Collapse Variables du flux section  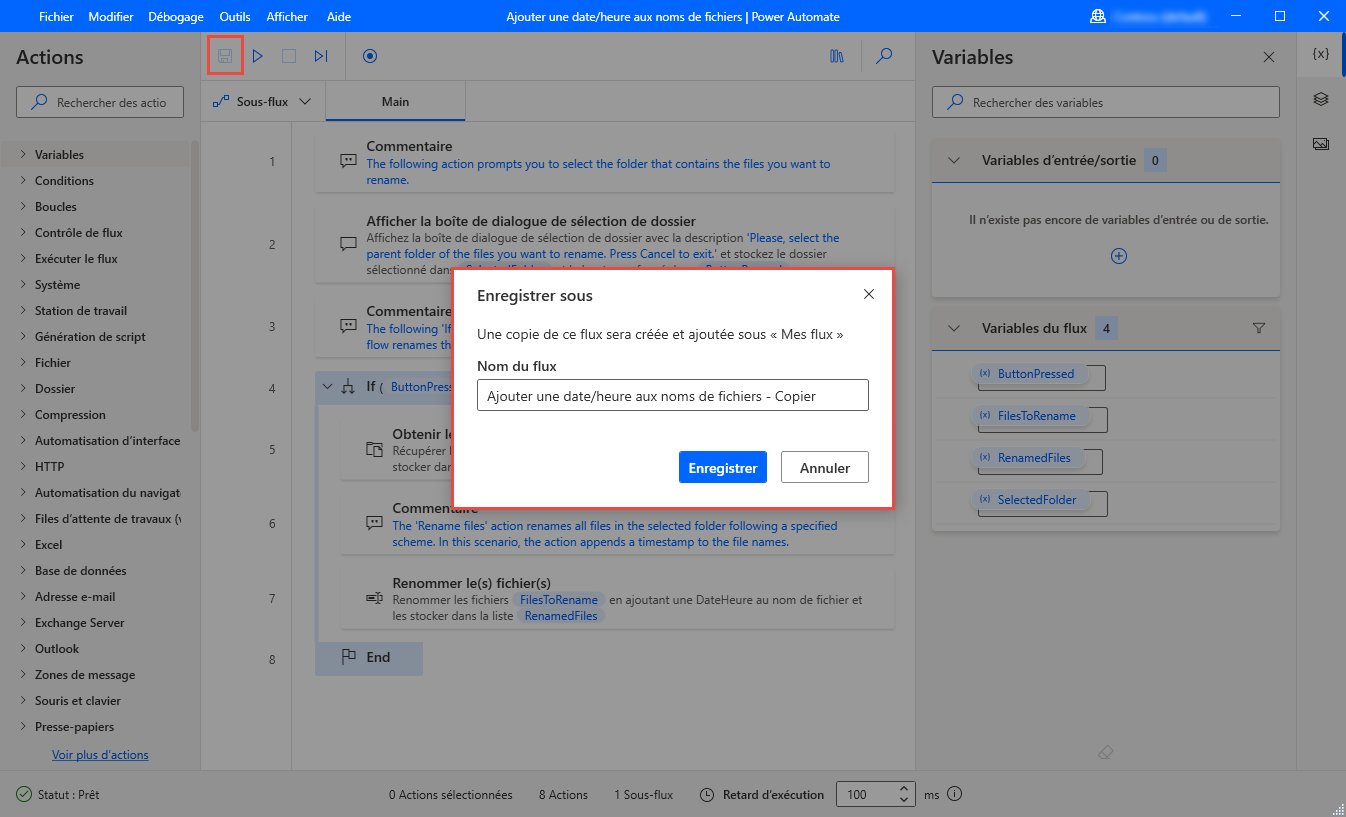click(x=954, y=328)
